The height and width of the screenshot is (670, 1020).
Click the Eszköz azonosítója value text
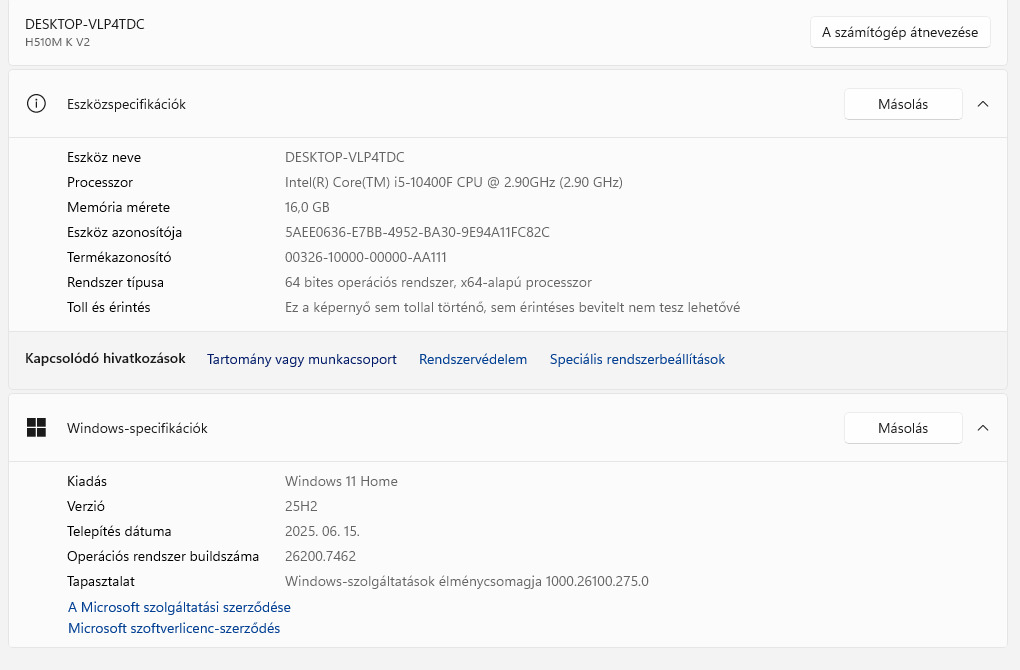tap(417, 232)
